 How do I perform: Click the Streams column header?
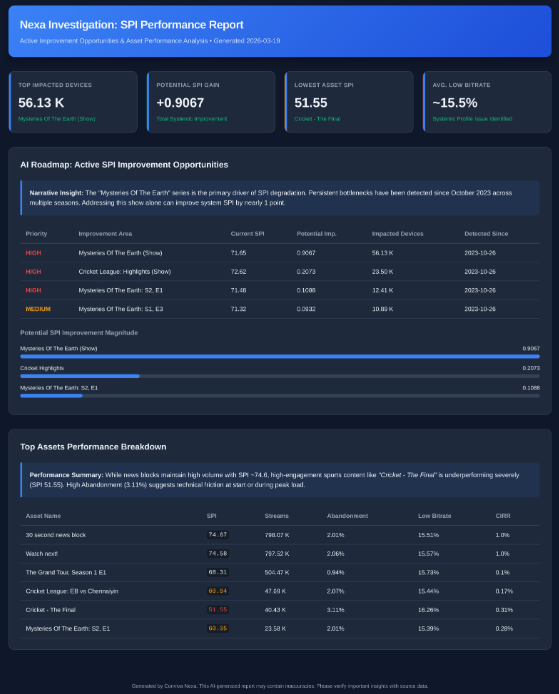[277, 516]
